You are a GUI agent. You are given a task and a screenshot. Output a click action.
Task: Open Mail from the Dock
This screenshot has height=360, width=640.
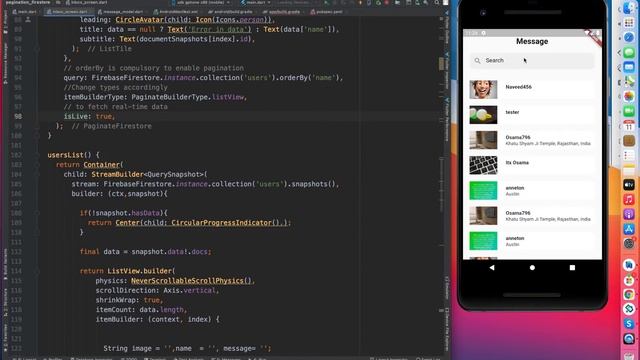point(629,67)
